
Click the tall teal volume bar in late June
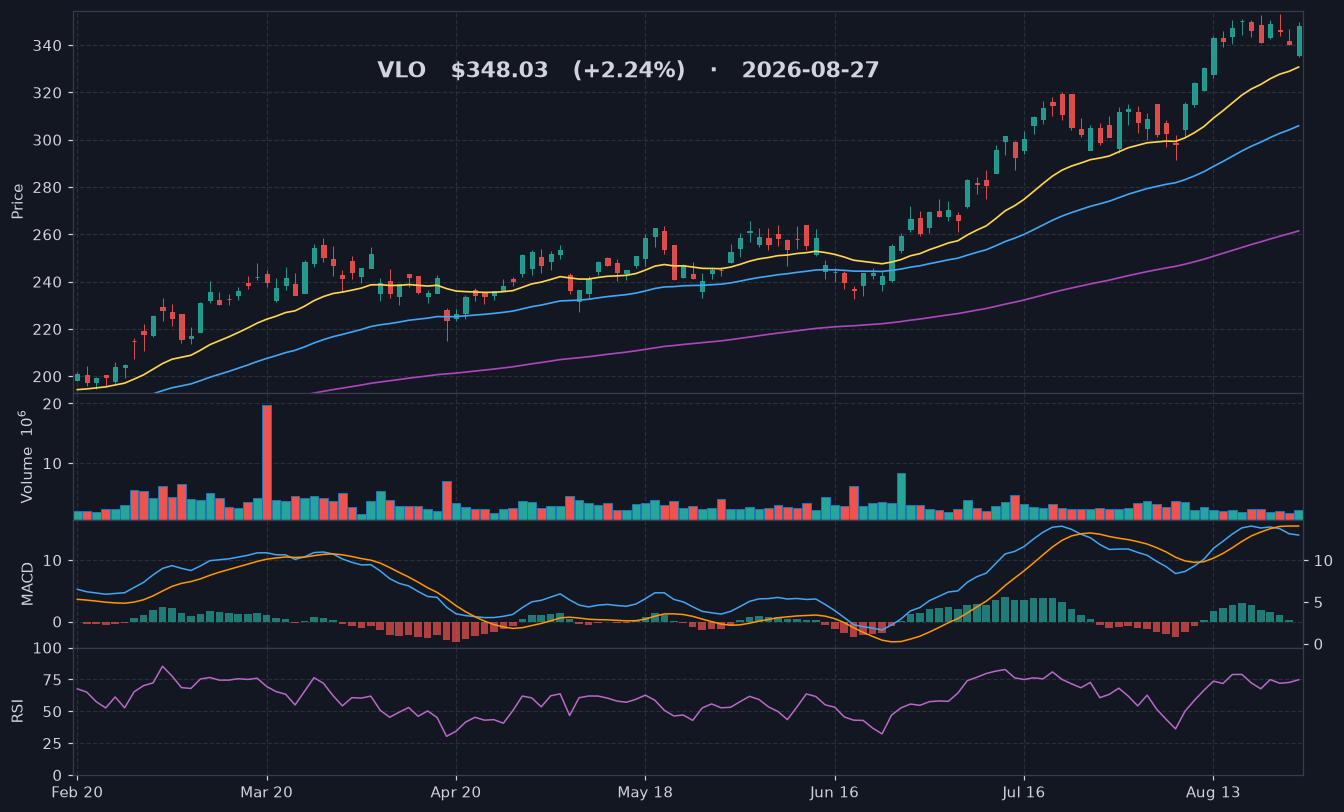click(901, 496)
